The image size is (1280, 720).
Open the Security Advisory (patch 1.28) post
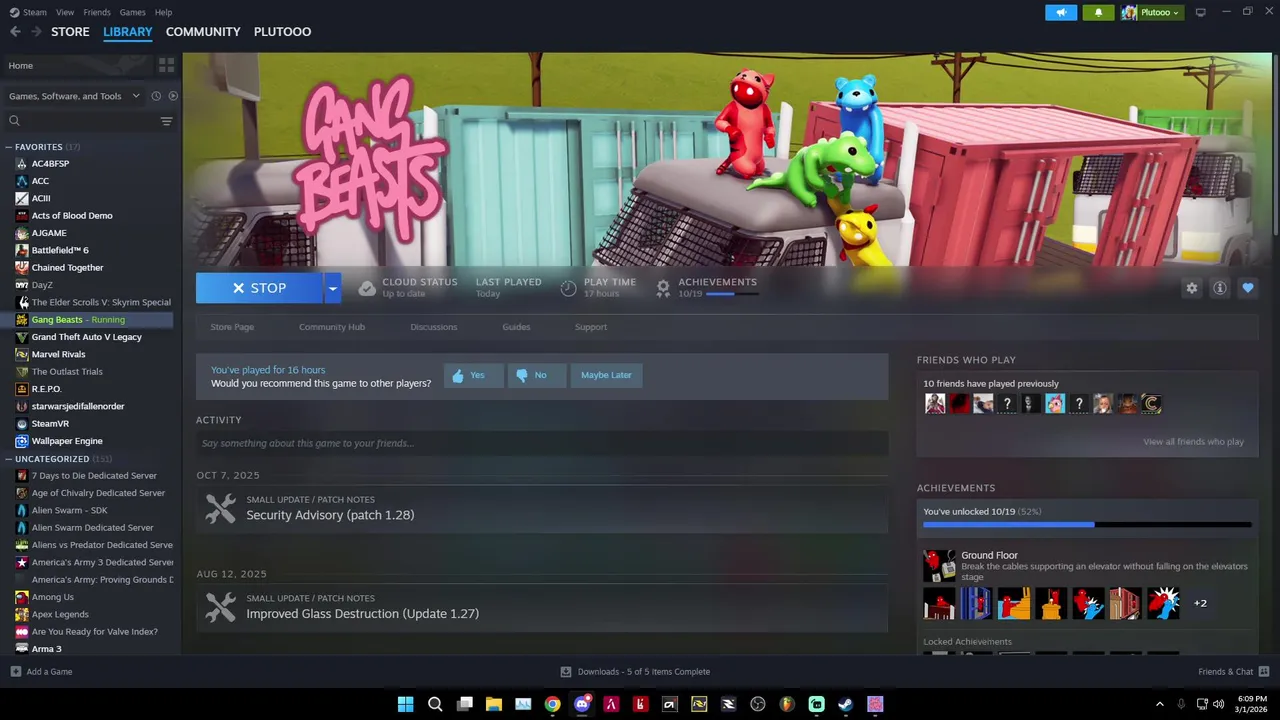point(330,515)
